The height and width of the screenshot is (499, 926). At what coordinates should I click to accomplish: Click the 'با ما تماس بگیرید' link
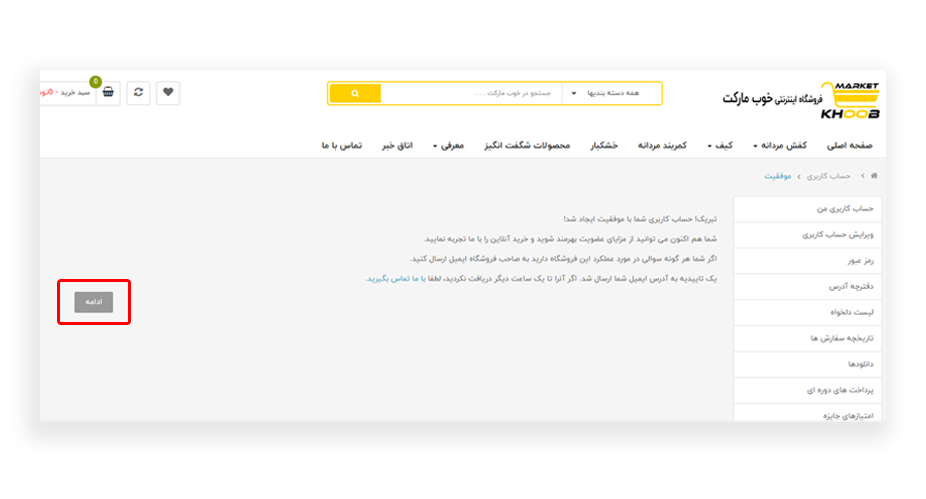[x=392, y=279]
